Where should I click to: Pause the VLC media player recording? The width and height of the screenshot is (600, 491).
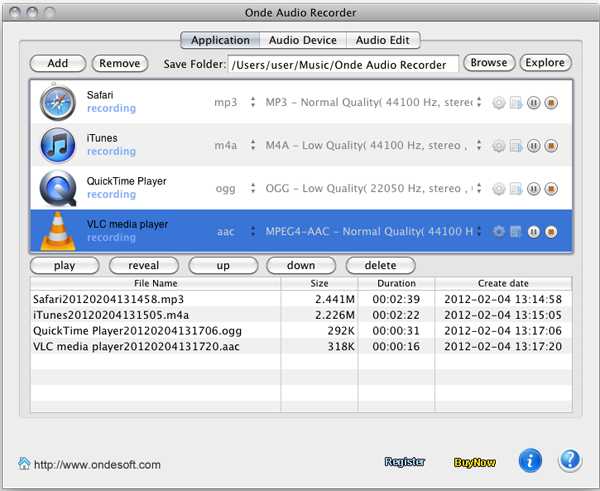coord(534,232)
